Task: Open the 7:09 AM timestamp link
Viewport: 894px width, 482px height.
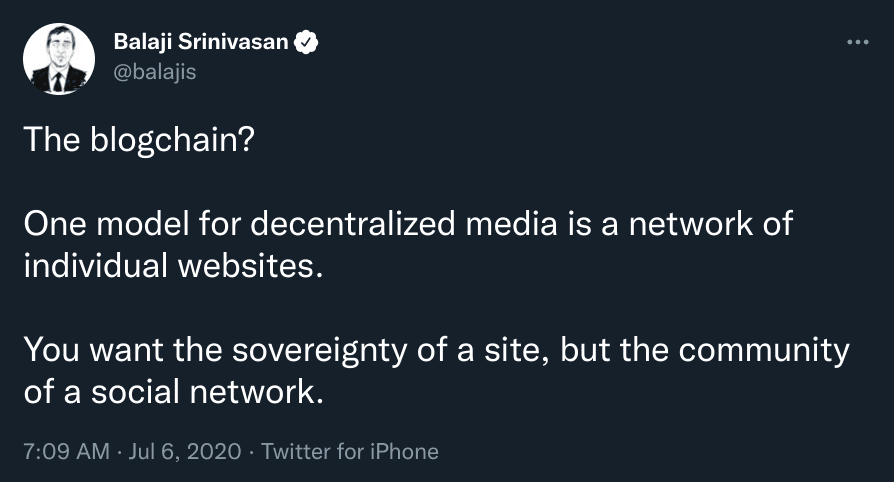Action: [x=66, y=451]
